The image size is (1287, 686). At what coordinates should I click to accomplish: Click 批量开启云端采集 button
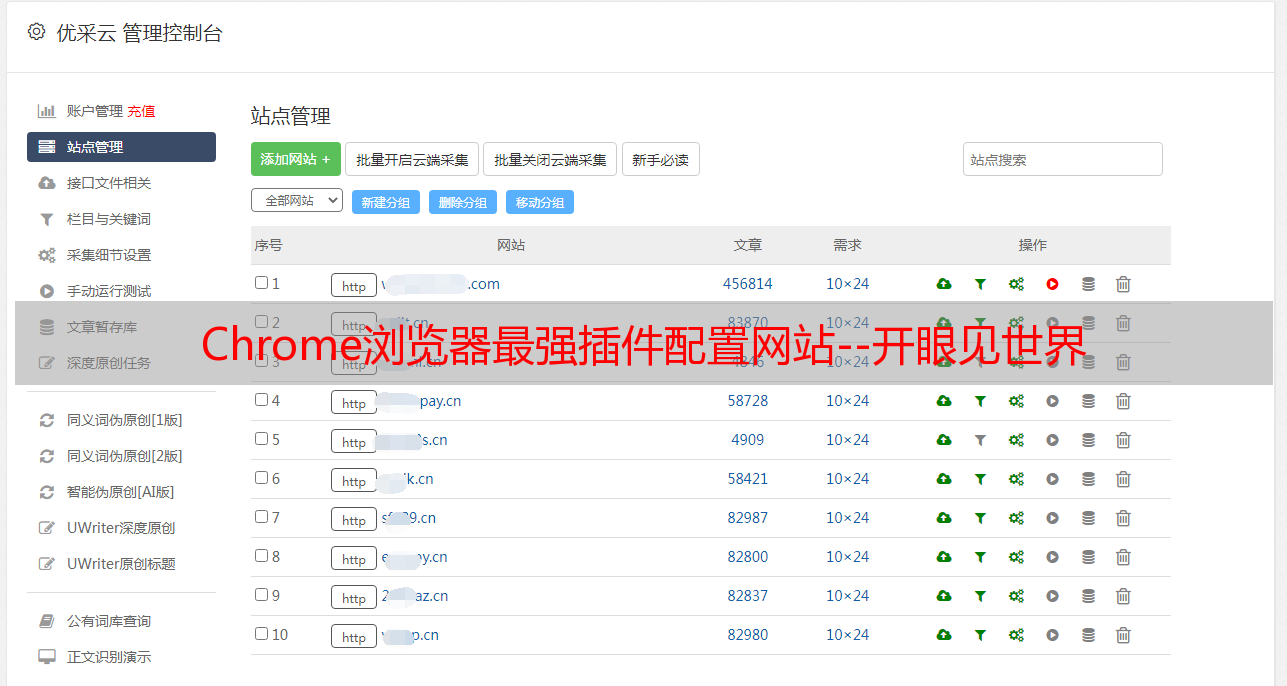tap(412, 159)
